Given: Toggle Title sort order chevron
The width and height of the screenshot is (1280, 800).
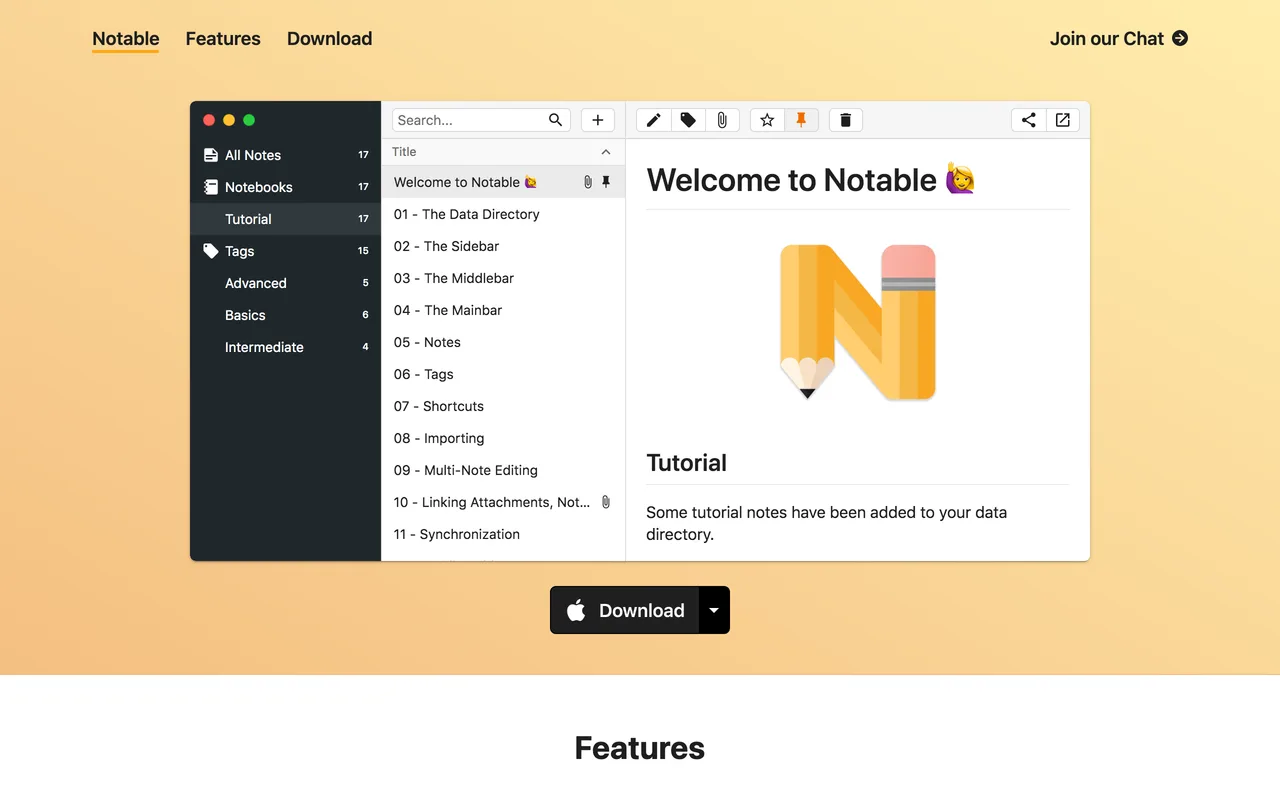Looking at the screenshot, I should [606, 152].
